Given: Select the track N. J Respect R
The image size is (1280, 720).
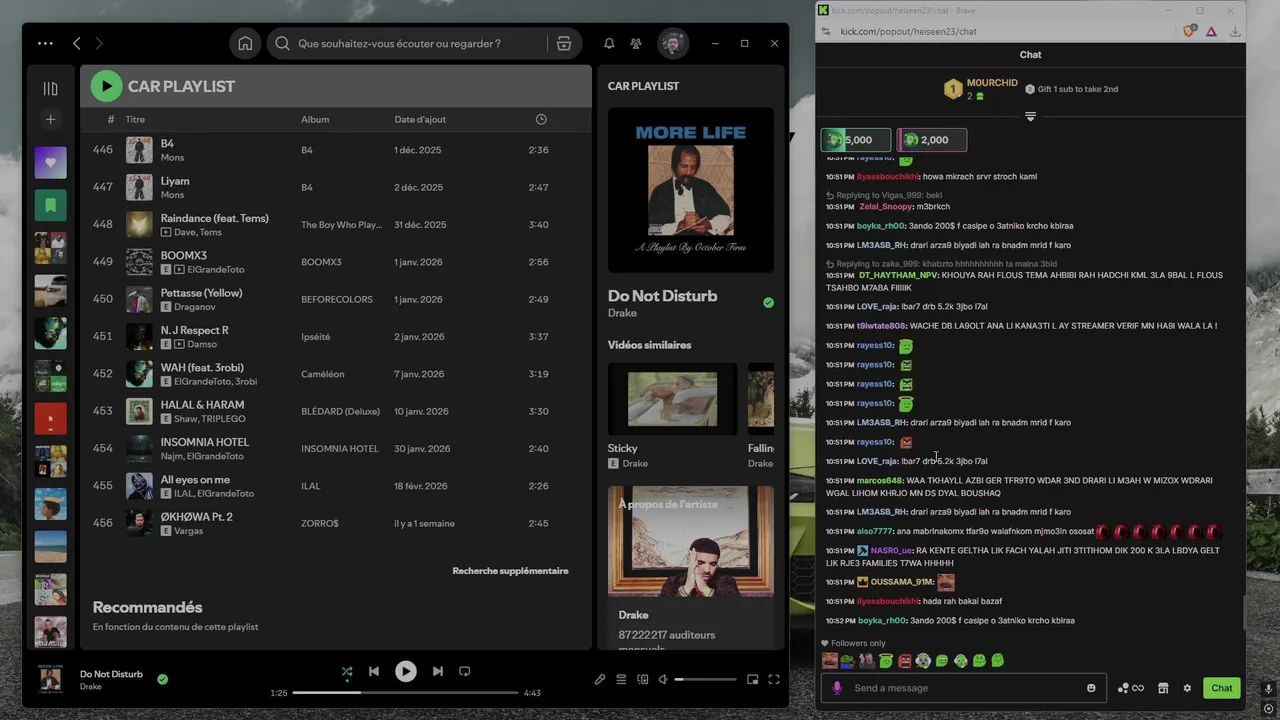Looking at the screenshot, I should 336,337.
